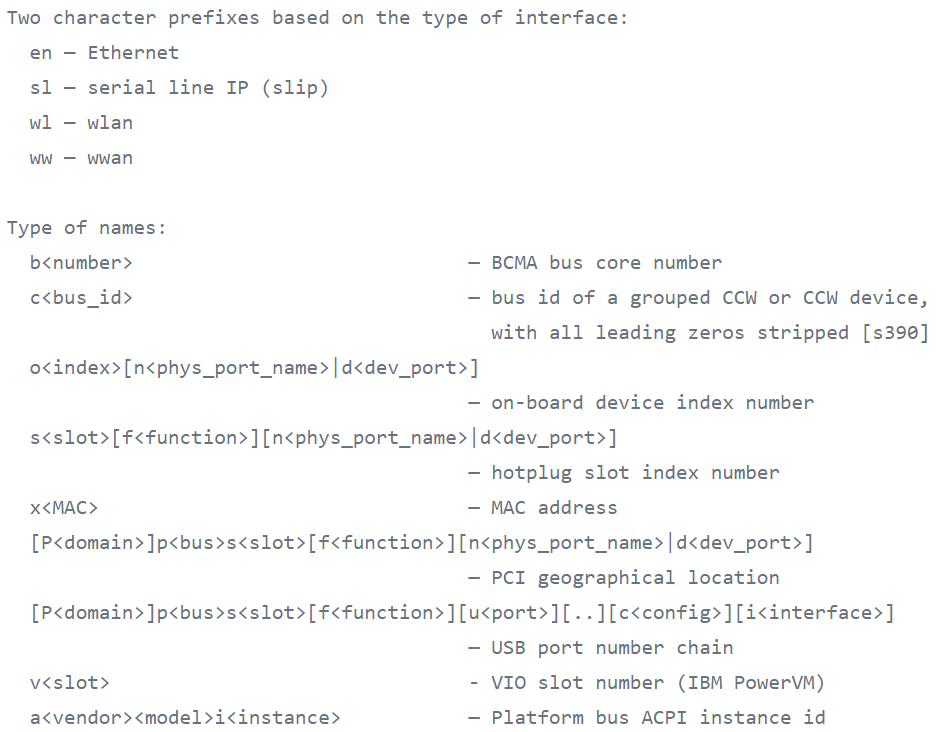Click the "c<bus_id>" name type
The width and height of the screenshot is (939, 732).
tap(81, 298)
